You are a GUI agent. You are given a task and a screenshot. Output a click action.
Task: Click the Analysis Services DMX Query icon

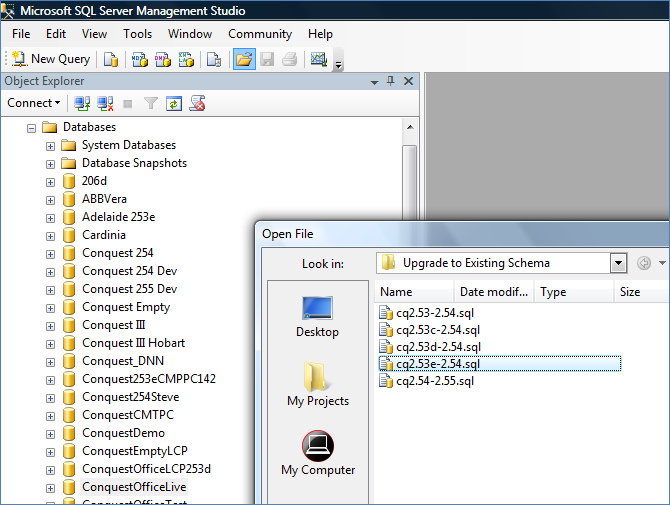pyautogui.click(x=162, y=59)
